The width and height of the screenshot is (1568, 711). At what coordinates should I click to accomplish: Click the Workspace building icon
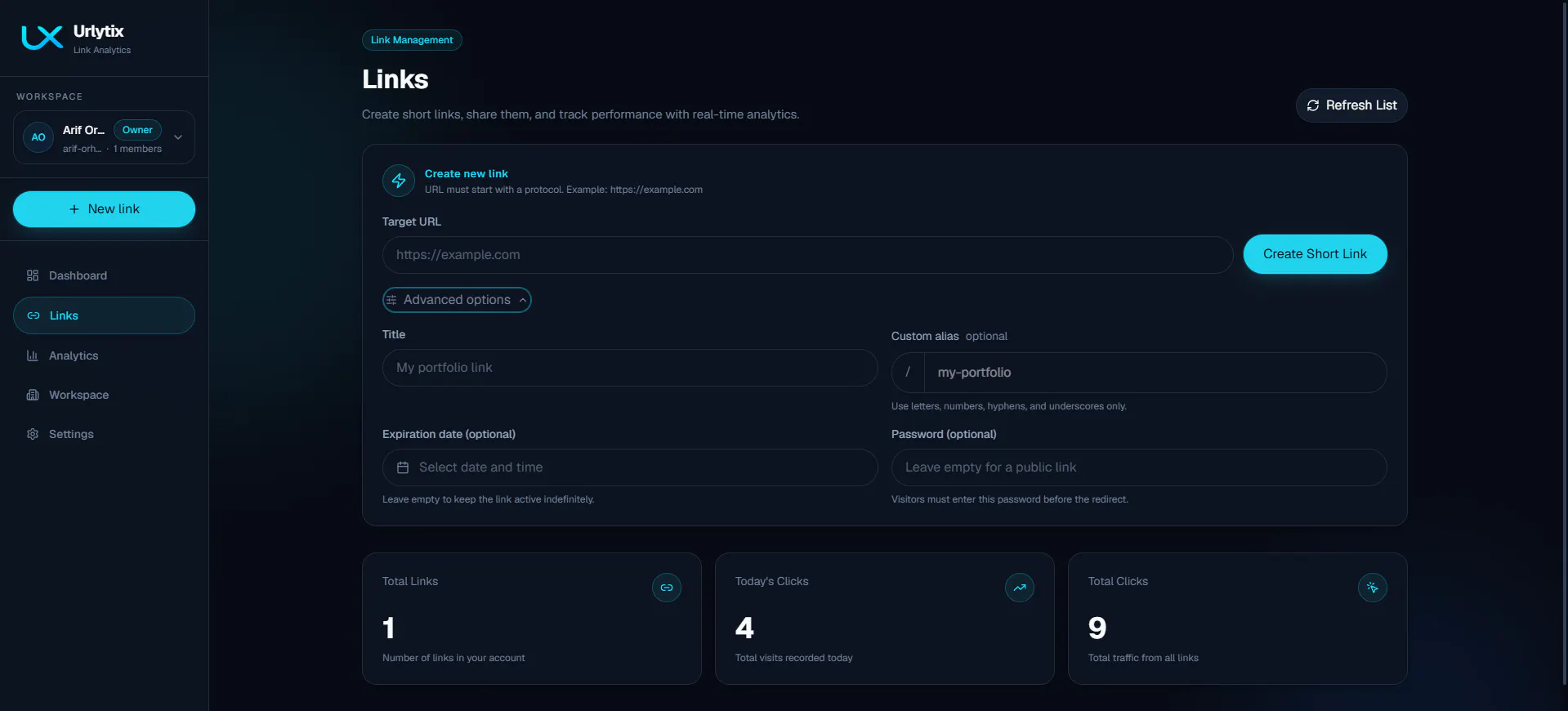(x=33, y=395)
